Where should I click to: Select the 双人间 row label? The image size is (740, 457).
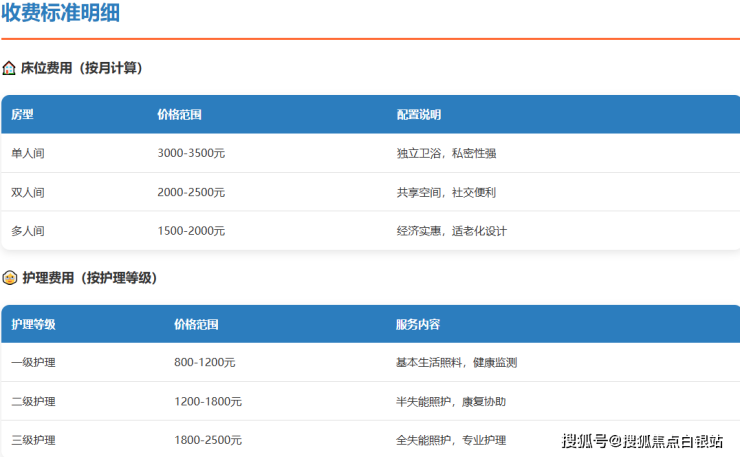[x=28, y=192]
